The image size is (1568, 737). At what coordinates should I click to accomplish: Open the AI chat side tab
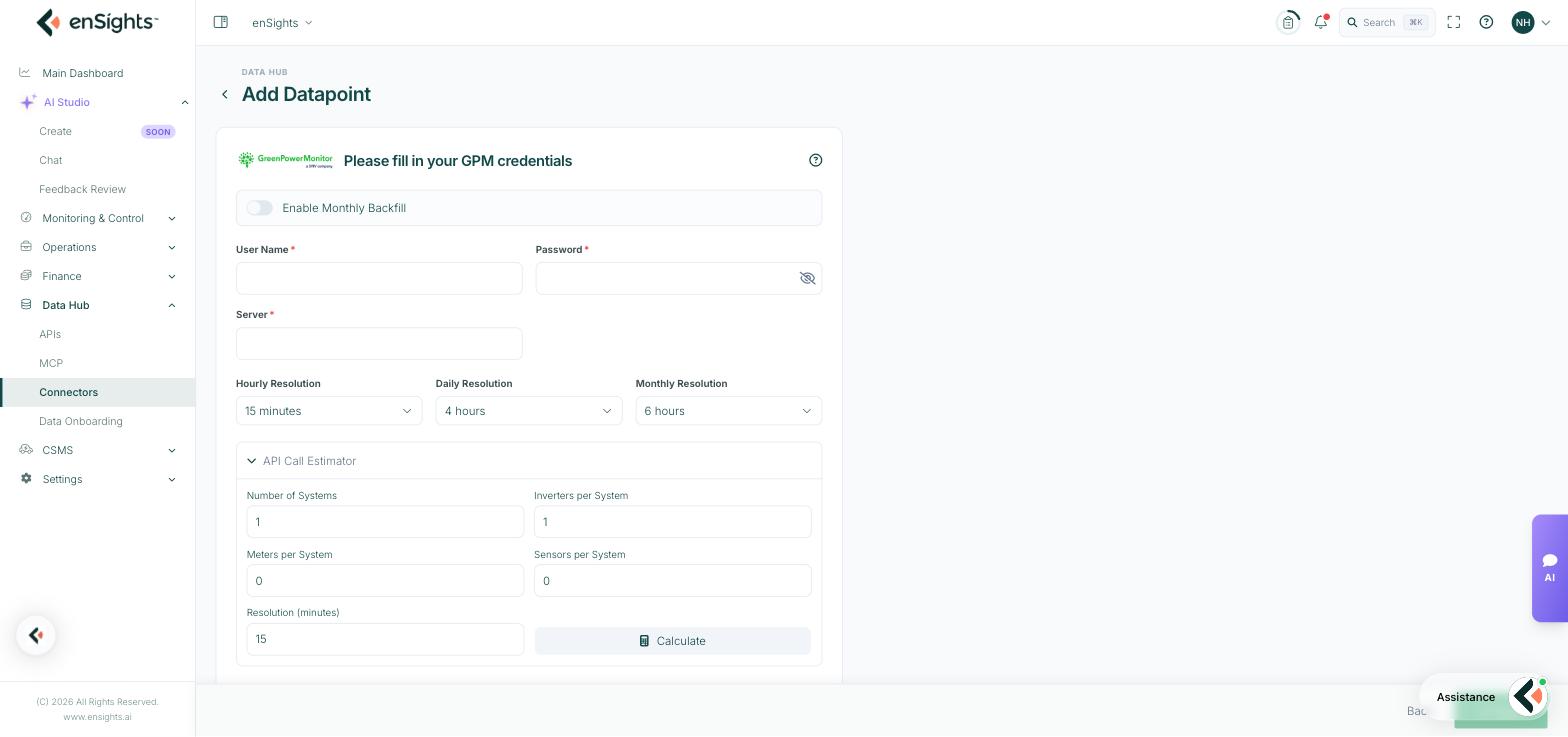1550,568
